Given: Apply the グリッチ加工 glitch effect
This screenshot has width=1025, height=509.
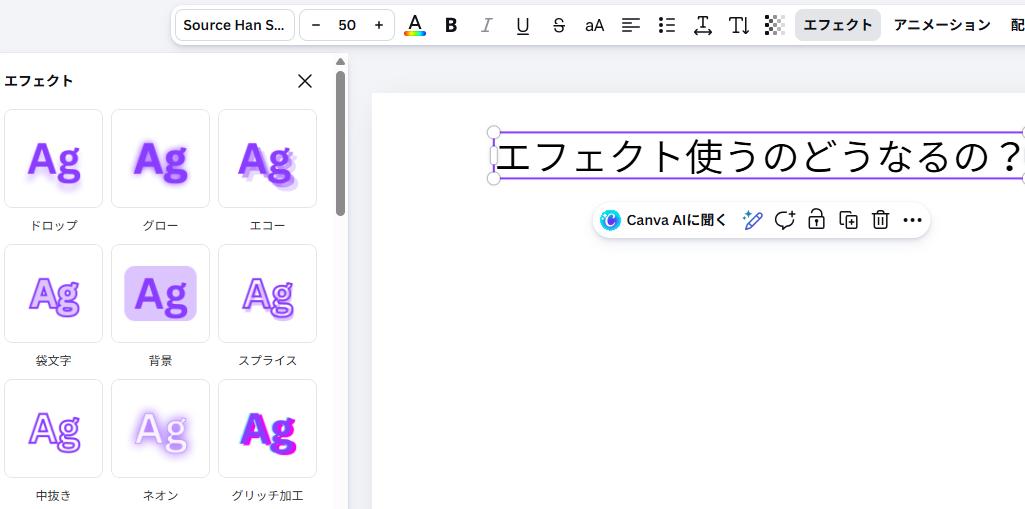Looking at the screenshot, I should 267,429.
